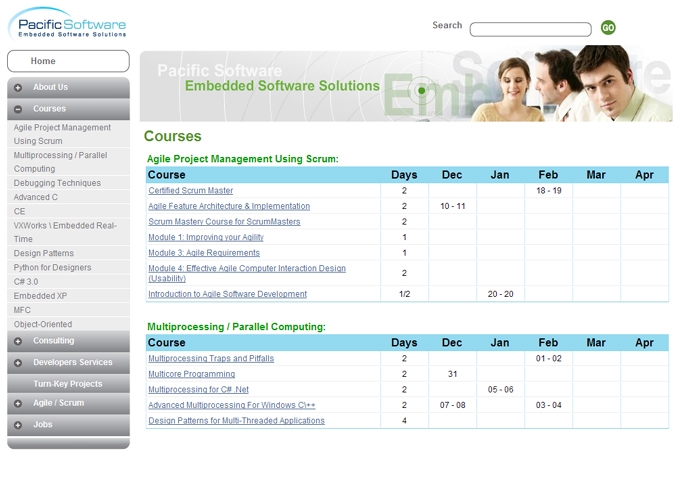Click the 1/2 days cell for Introduction course
Viewport: 680px width, 480px height.
pyautogui.click(x=404, y=294)
